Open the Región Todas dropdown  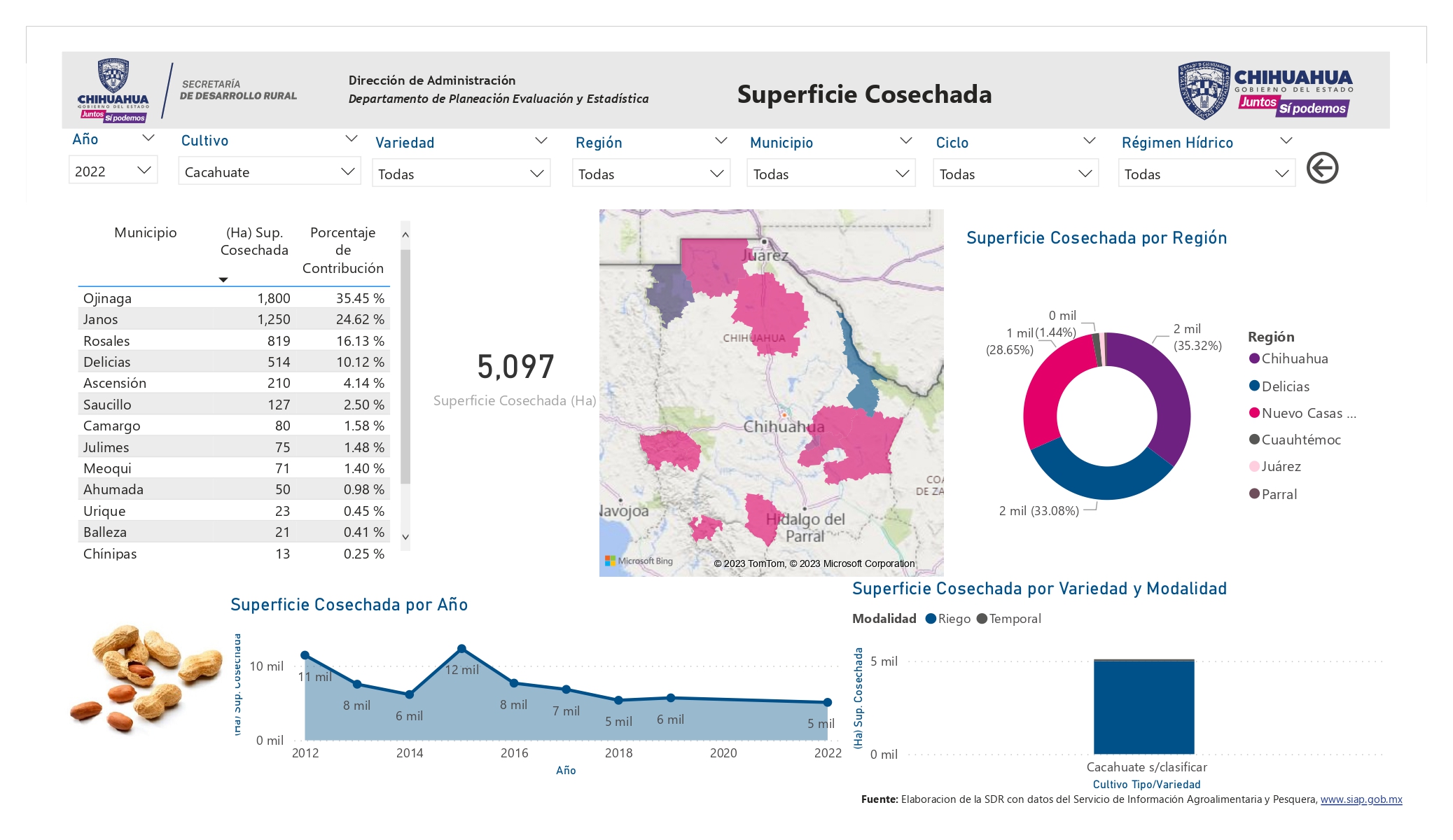651,174
